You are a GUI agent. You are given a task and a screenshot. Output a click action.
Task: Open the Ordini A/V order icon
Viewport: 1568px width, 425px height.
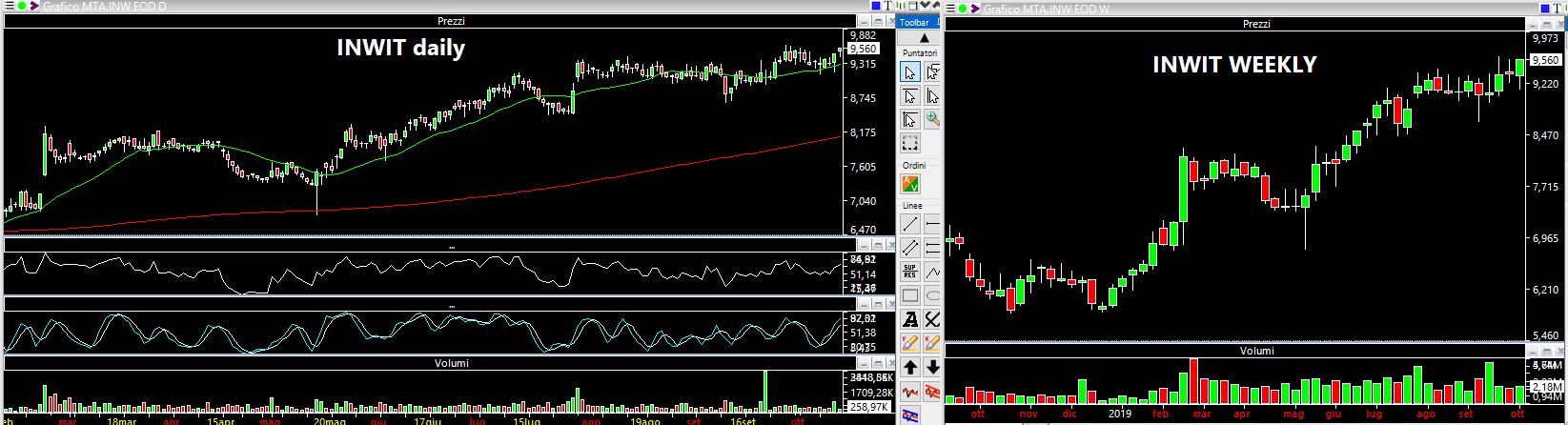tap(910, 184)
